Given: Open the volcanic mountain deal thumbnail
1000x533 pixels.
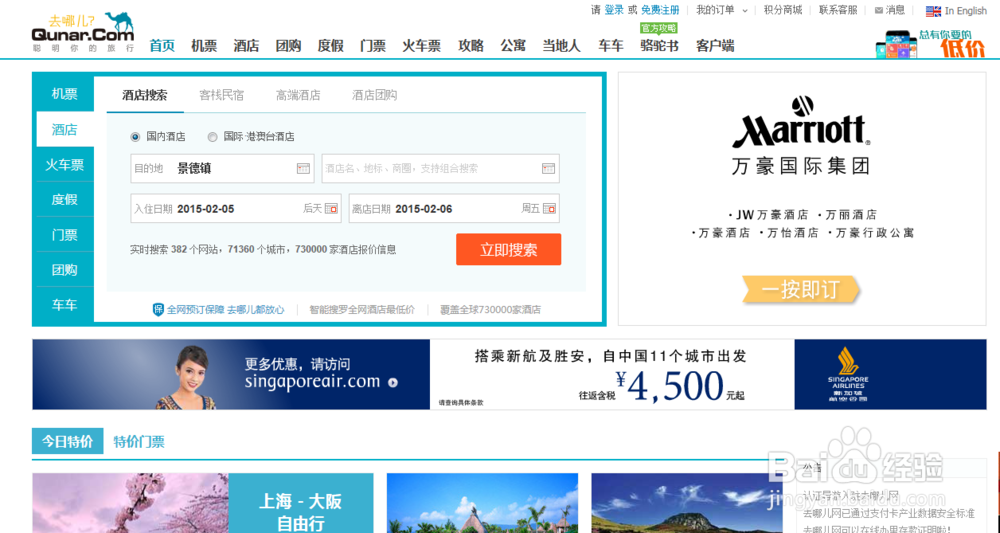Looking at the screenshot, I should click(x=687, y=503).
